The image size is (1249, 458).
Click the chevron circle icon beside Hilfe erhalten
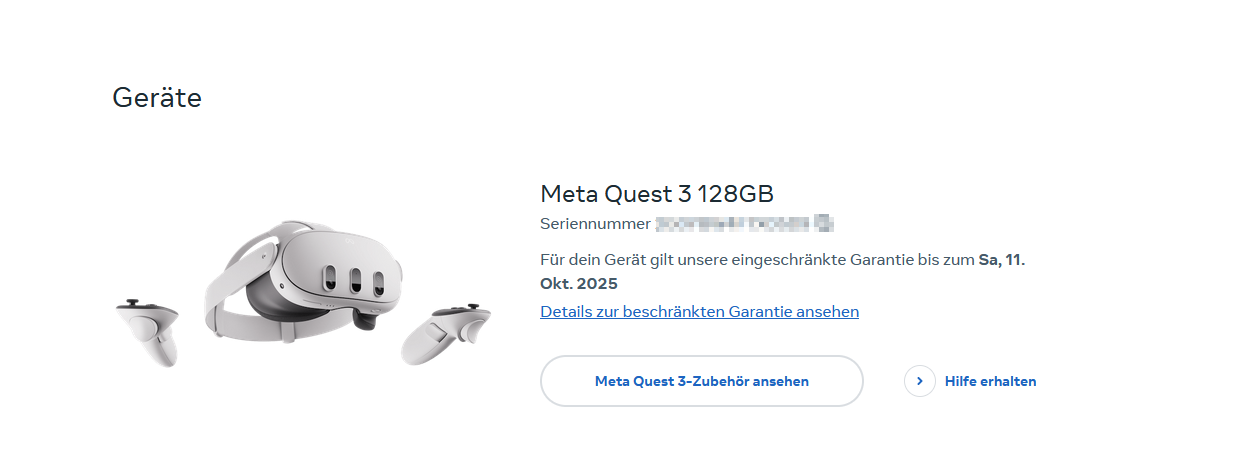coord(919,381)
